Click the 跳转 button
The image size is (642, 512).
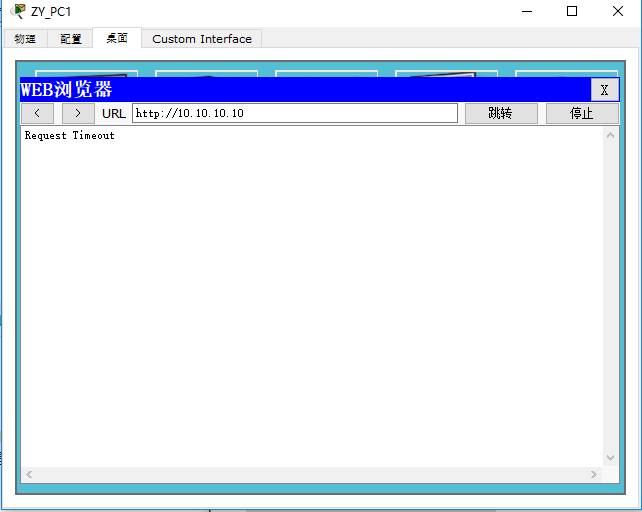501,113
